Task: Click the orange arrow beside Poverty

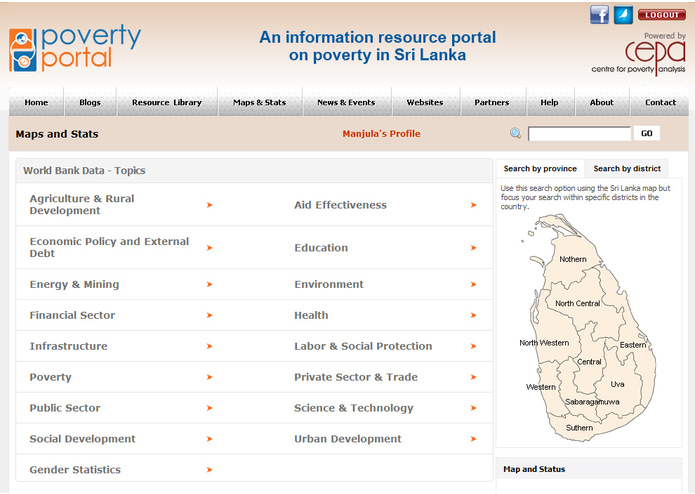Action: coord(210,377)
